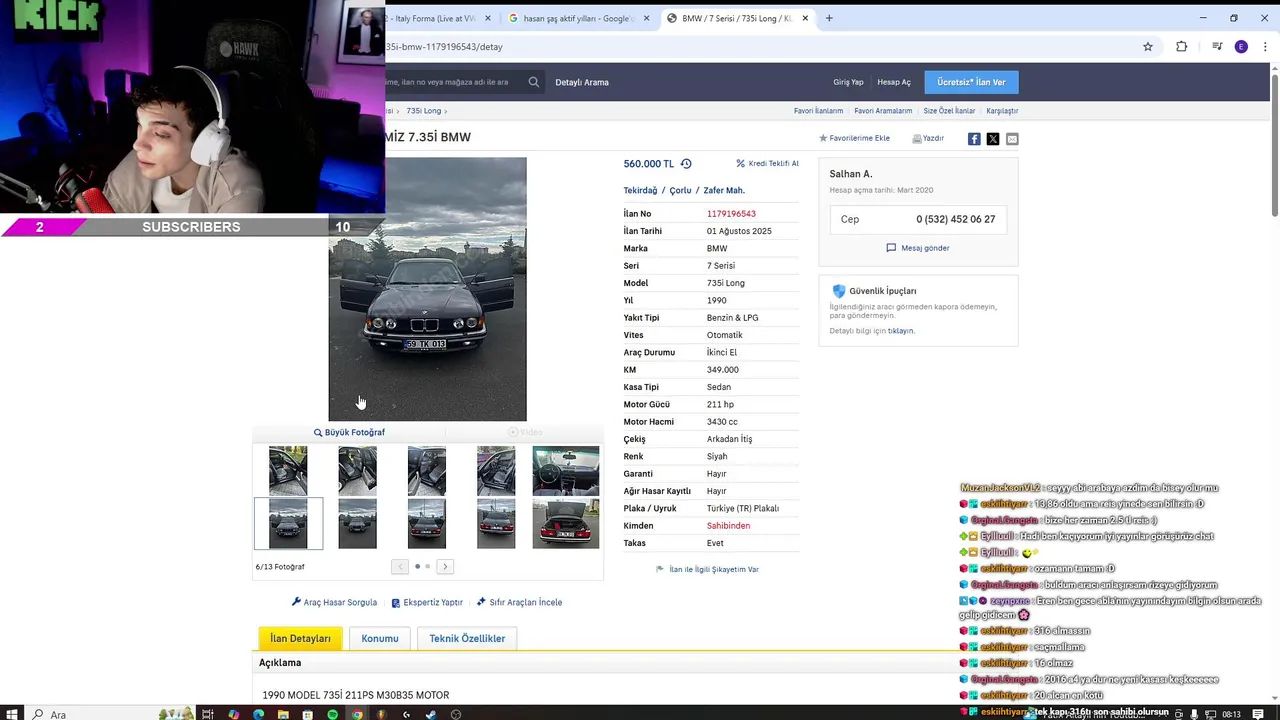Switch to the Konumu tab
This screenshot has height=720, width=1280.
point(380,638)
